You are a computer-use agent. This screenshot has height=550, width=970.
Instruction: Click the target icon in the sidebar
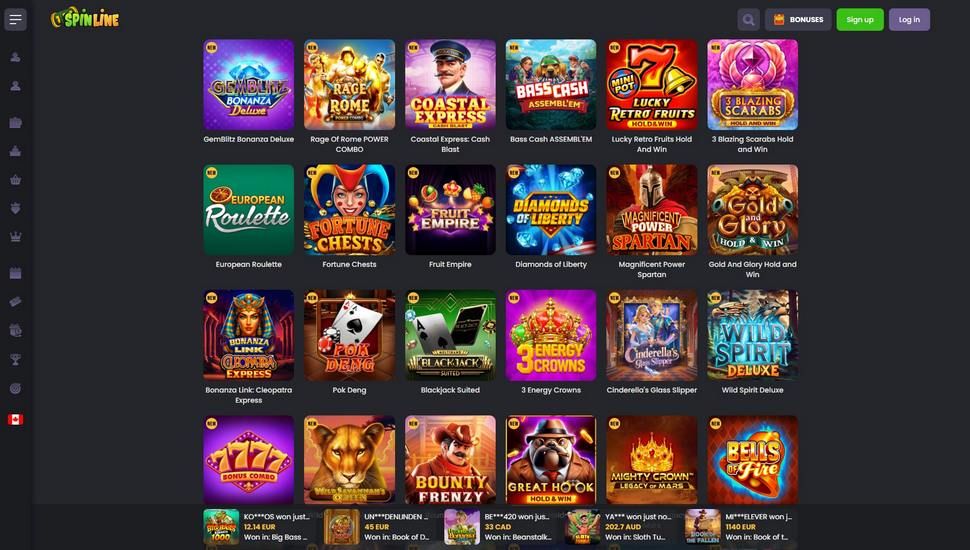[15, 389]
